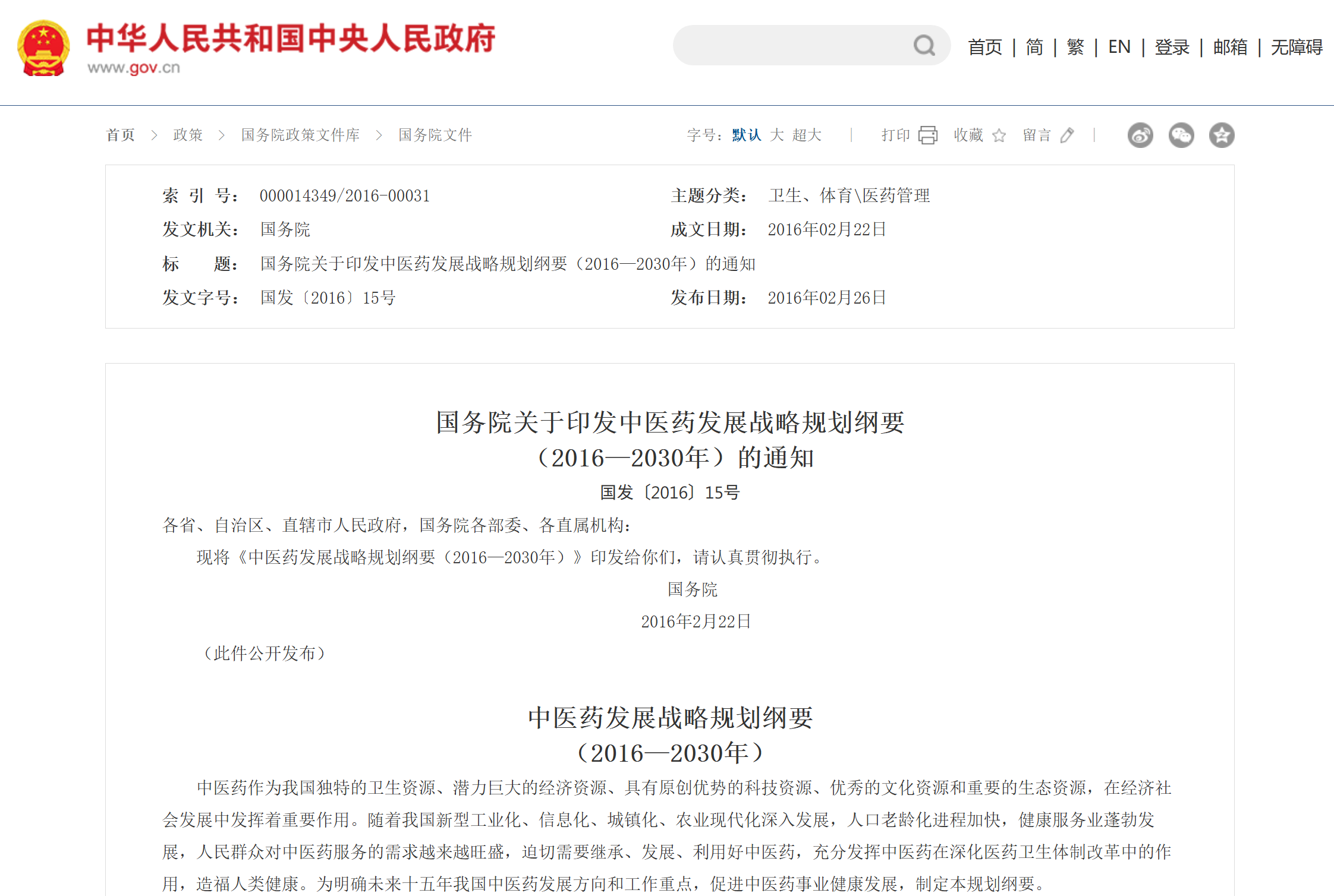
Task: Click the favorite star outline icon
Action: (x=999, y=135)
